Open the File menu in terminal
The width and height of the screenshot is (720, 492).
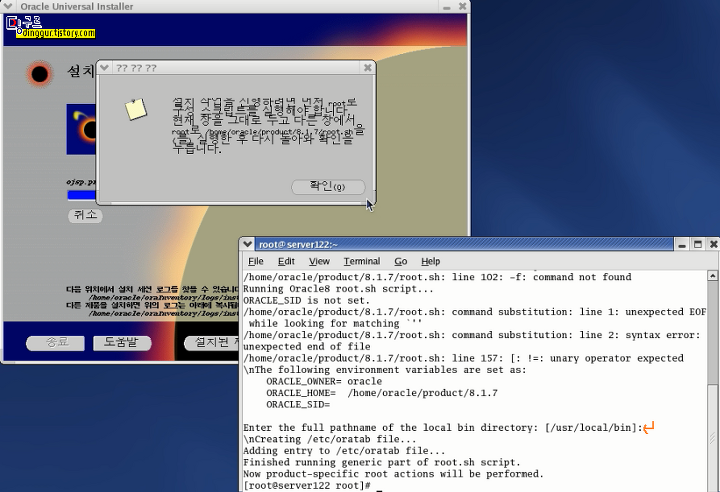[256, 261]
